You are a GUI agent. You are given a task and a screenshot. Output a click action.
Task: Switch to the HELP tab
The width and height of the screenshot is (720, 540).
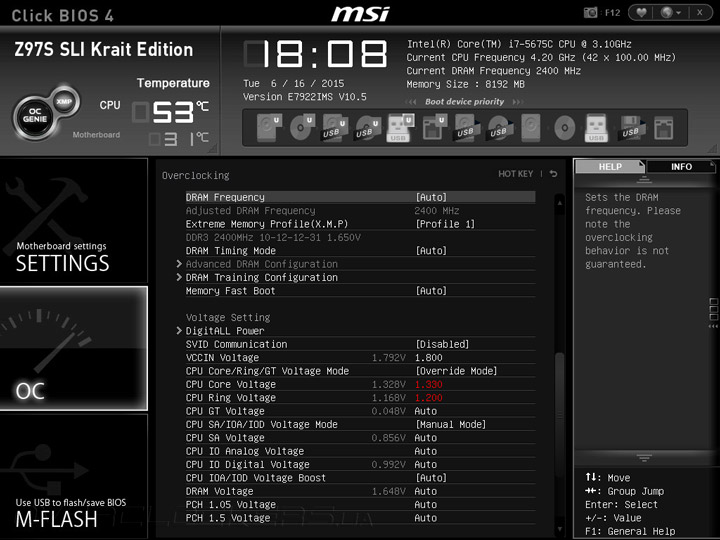tap(610, 167)
